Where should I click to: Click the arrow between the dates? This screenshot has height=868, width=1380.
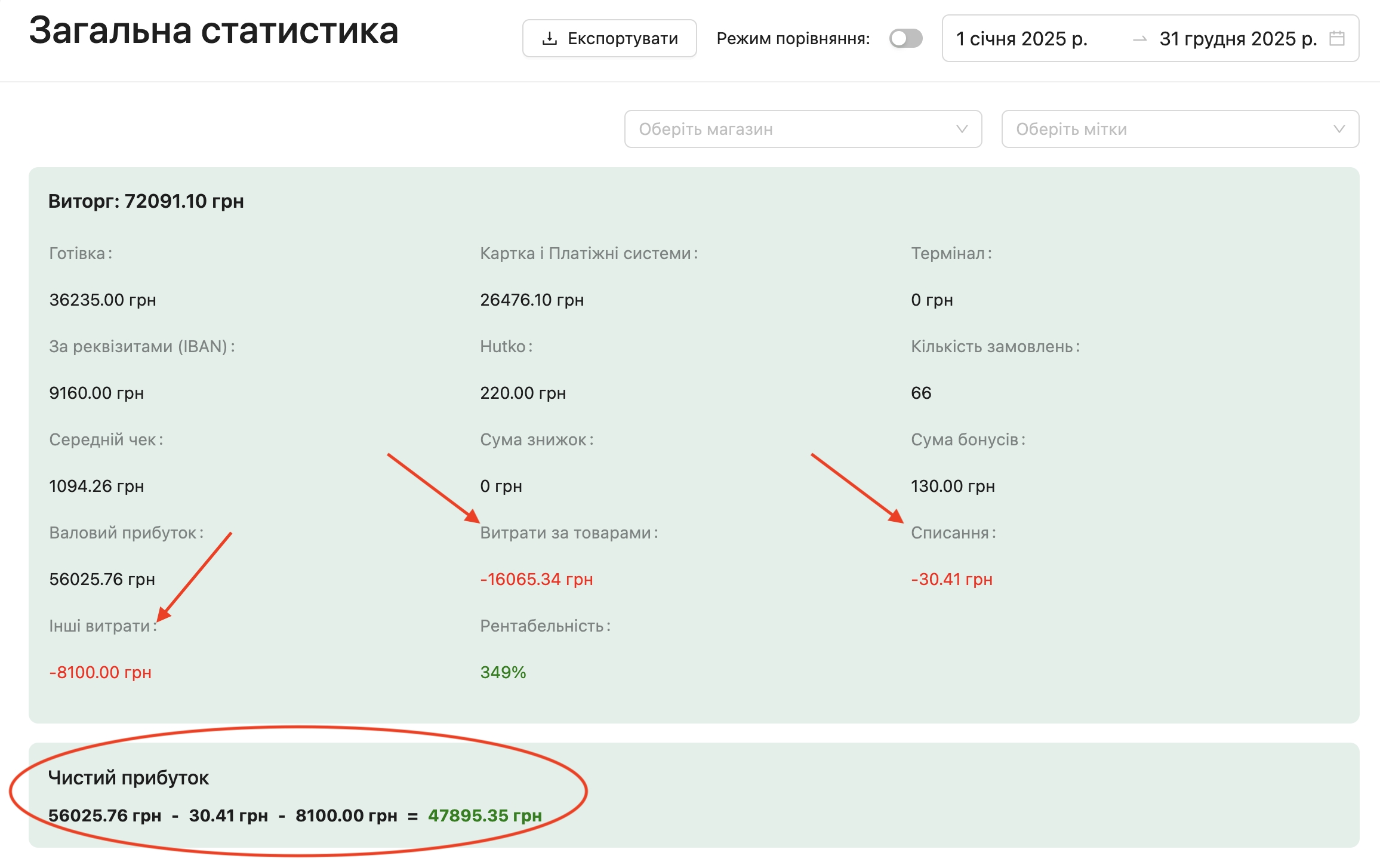1139,39
